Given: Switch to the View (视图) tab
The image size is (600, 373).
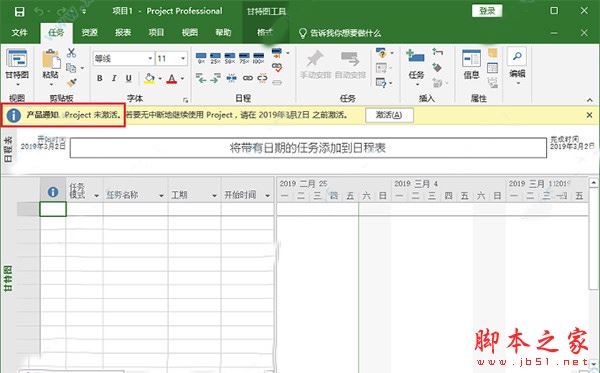Looking at the screenshot, I should coord(189,33).
